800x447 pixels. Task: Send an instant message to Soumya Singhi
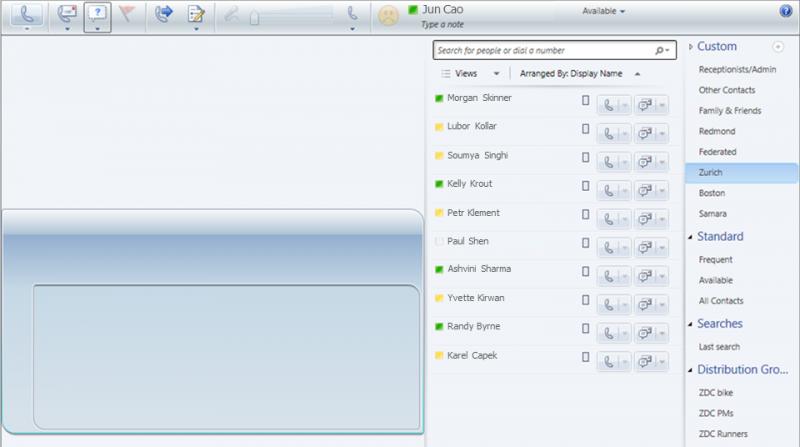pyautogui.click(x=645, y=162)
